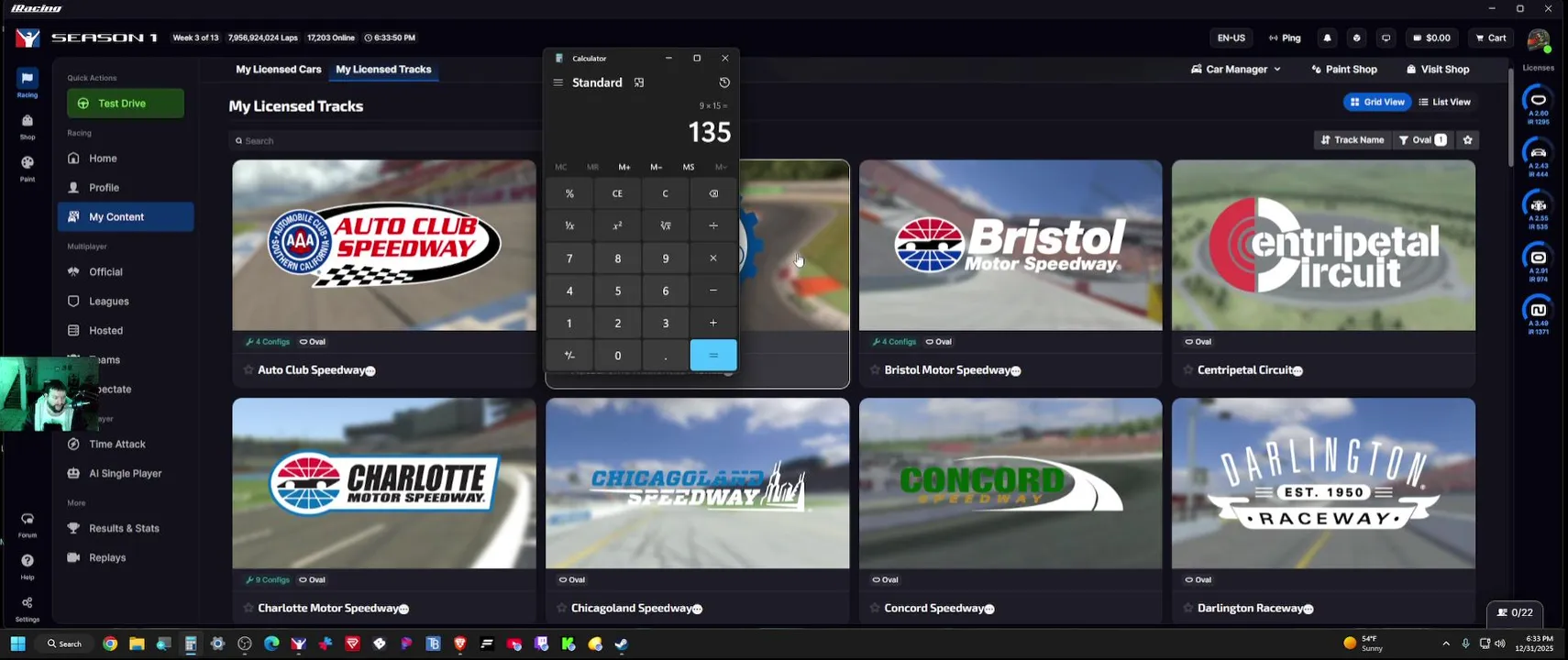Click the Calculator CE button
This screenshot has height=660, width=1568.
(x=617, y=193)
